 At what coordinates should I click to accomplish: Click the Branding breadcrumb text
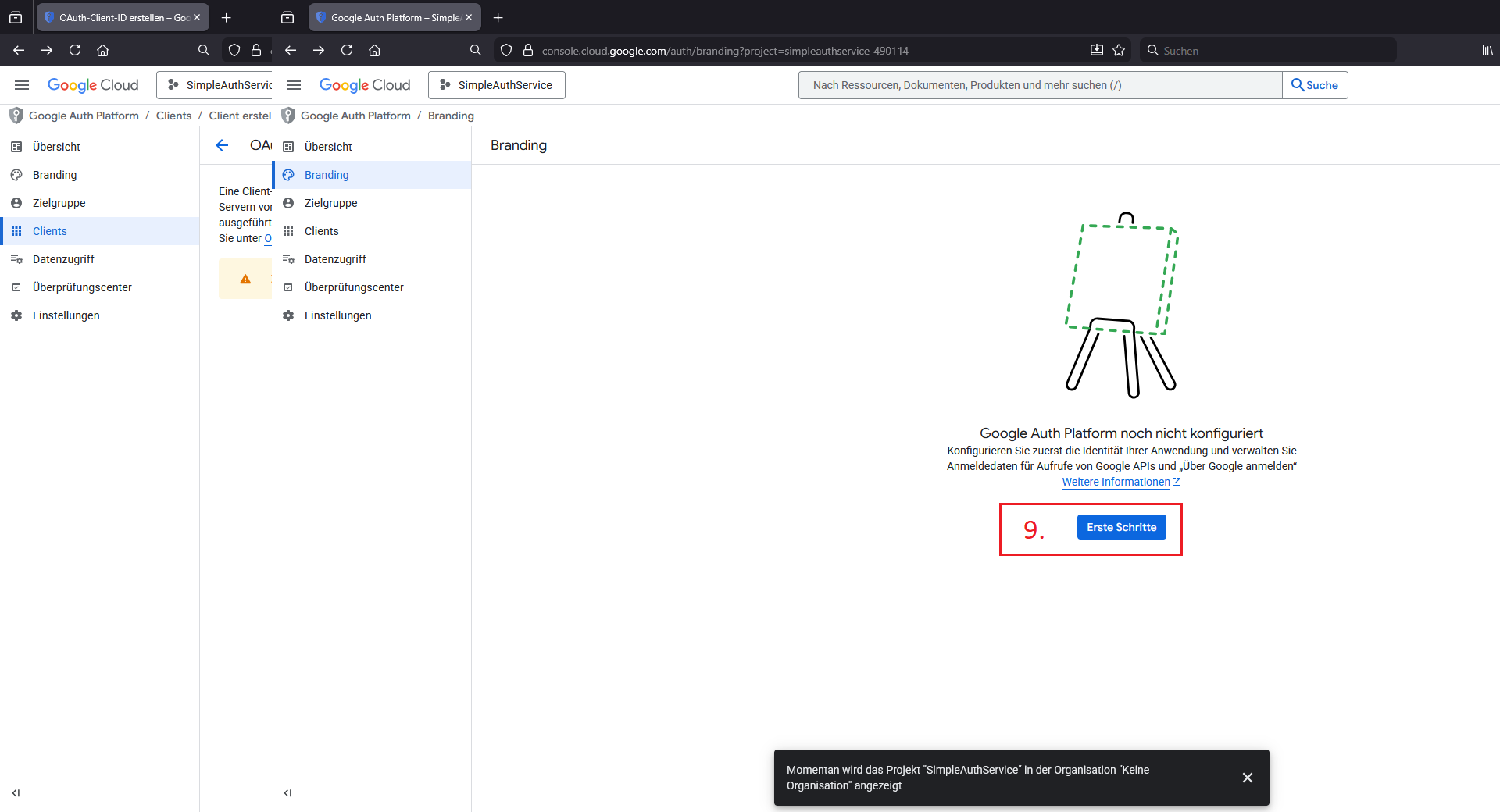(x=451, y=116)
